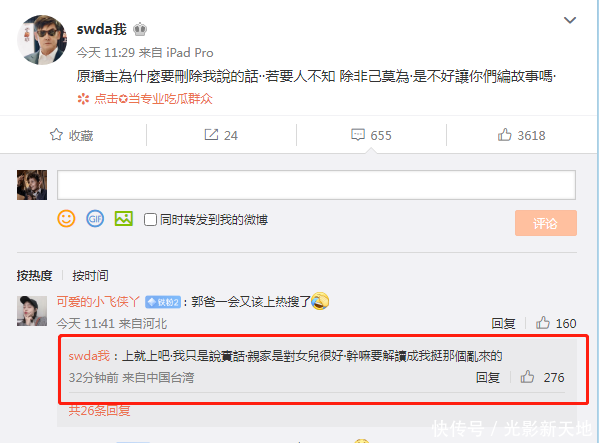Sort comments by 按热度

click(34, 275)
